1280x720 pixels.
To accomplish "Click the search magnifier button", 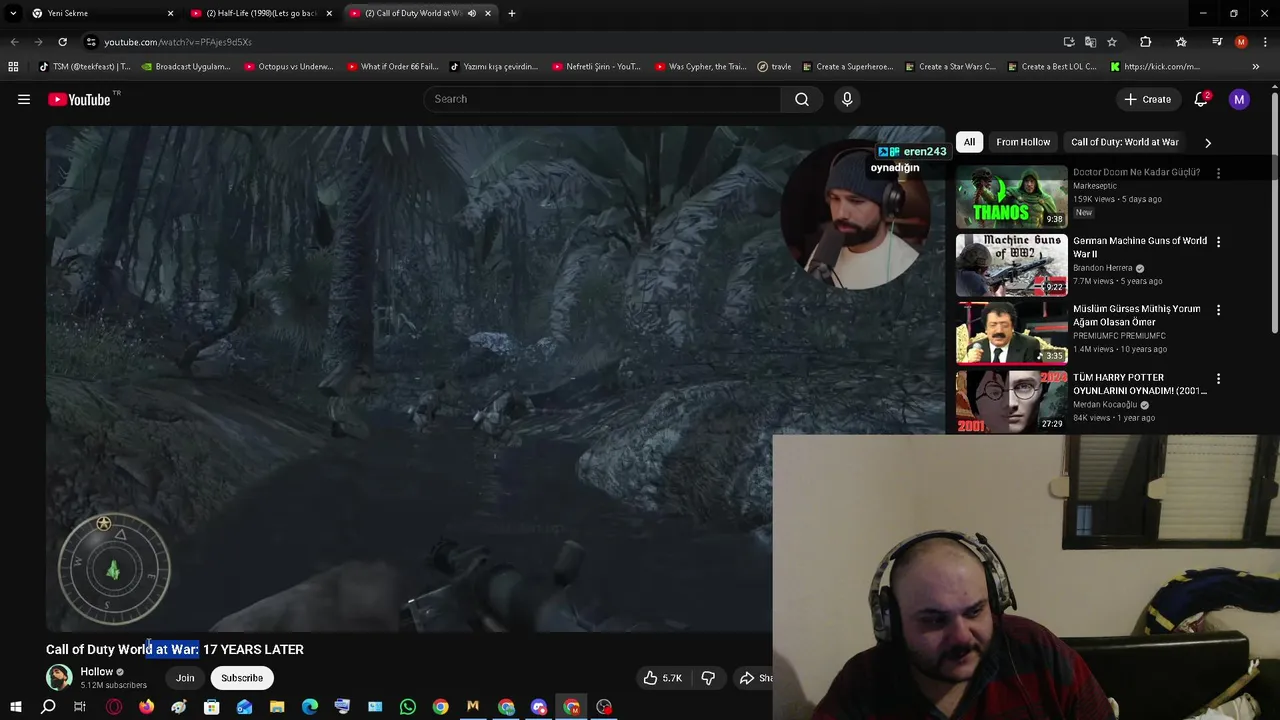I will (x=802, y=99).
